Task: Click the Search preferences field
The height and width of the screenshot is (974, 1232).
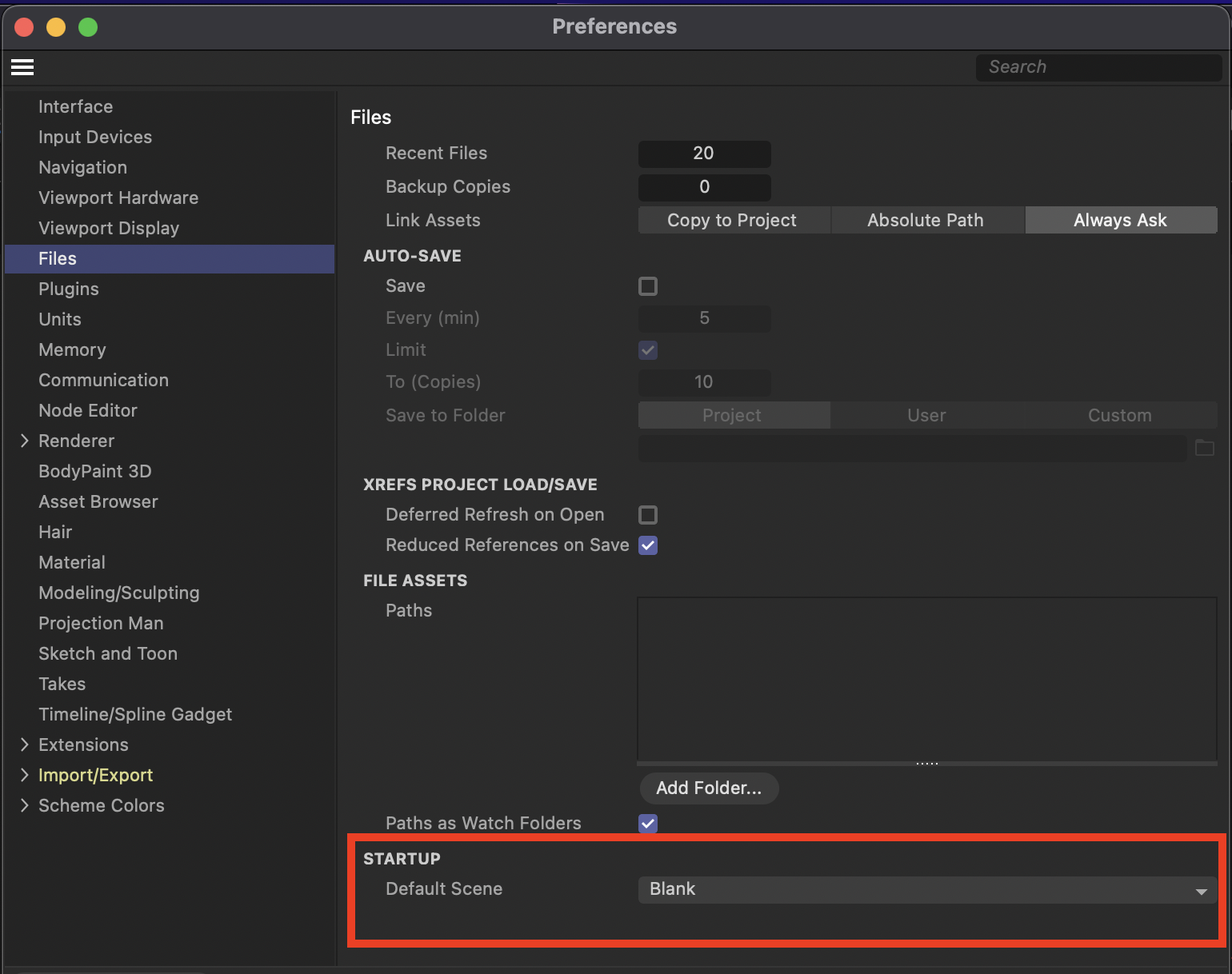Action: [x=1098, y=68]
